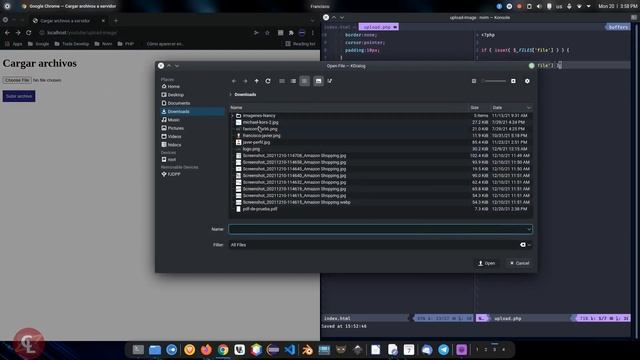
Task: Open Visual Studio Code from dock
Action: [x=290, y=350]
